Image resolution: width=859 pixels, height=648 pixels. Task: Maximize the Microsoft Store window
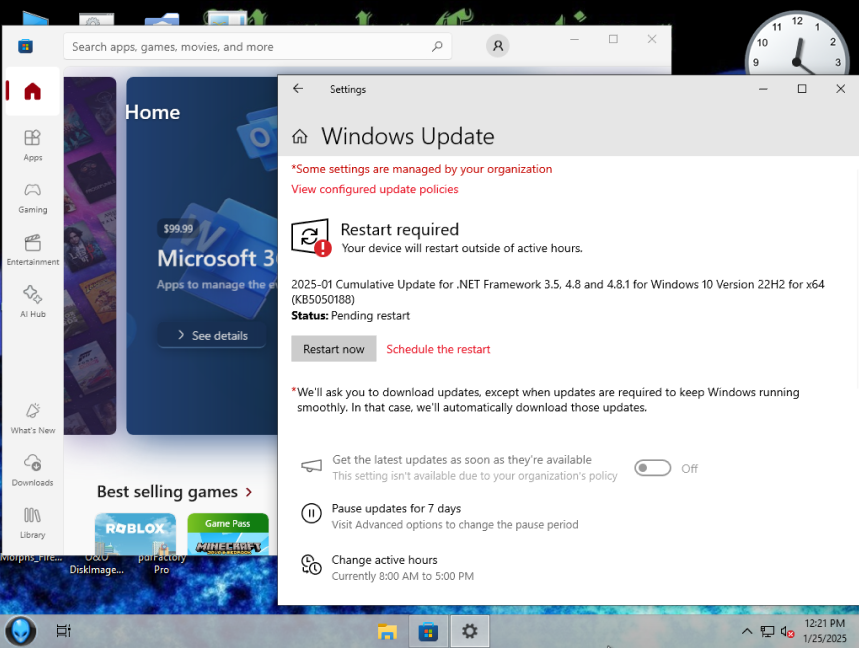coord(613,39)
